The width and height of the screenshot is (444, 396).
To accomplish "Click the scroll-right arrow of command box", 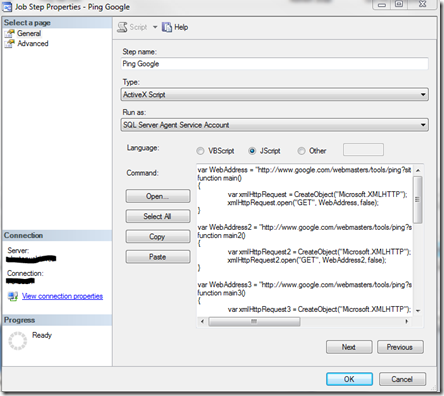I will click(x=407, y=321).
